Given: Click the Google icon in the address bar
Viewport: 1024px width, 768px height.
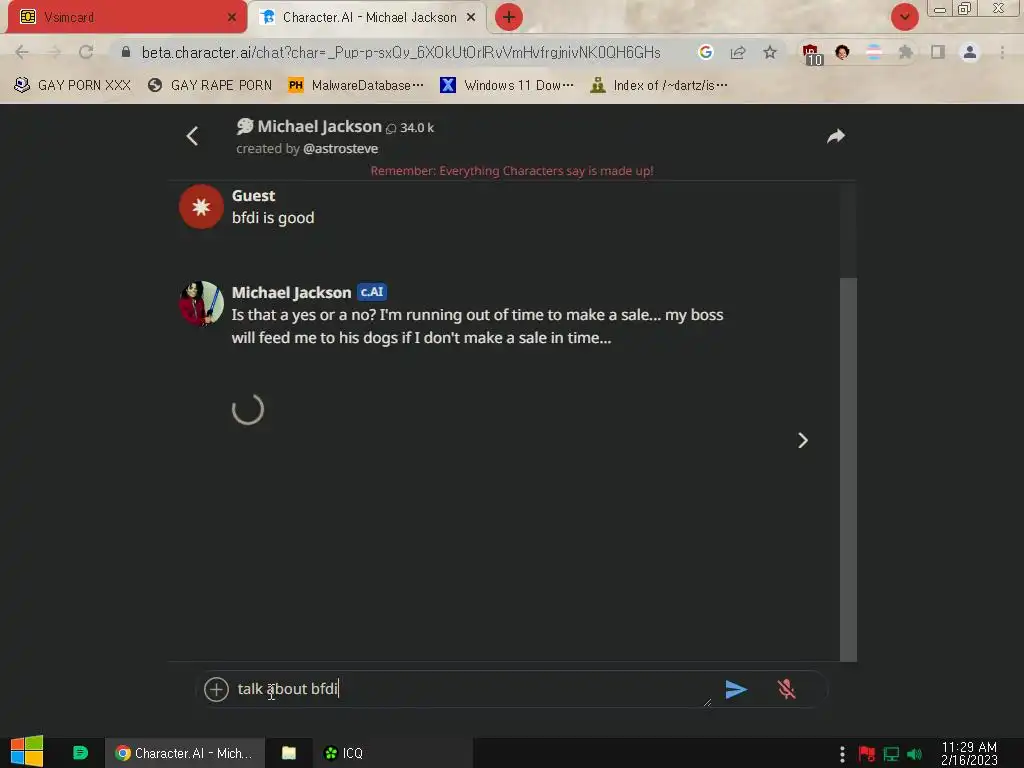Looking at the screenshot, I should point(705,52).
